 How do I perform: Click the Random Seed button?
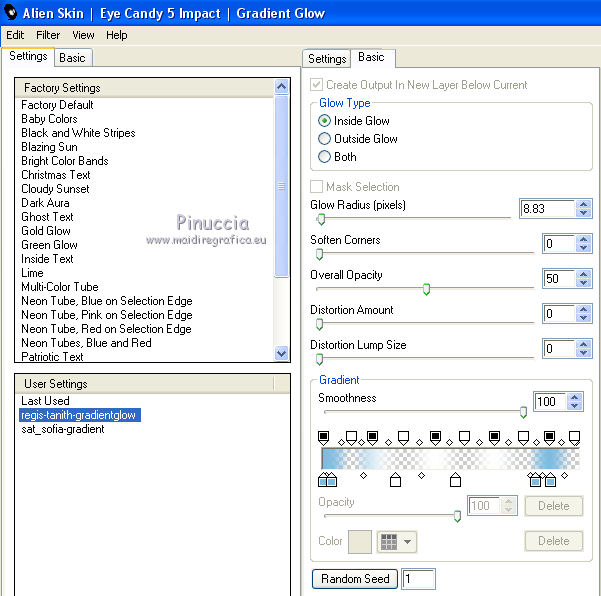pos(355,579)
